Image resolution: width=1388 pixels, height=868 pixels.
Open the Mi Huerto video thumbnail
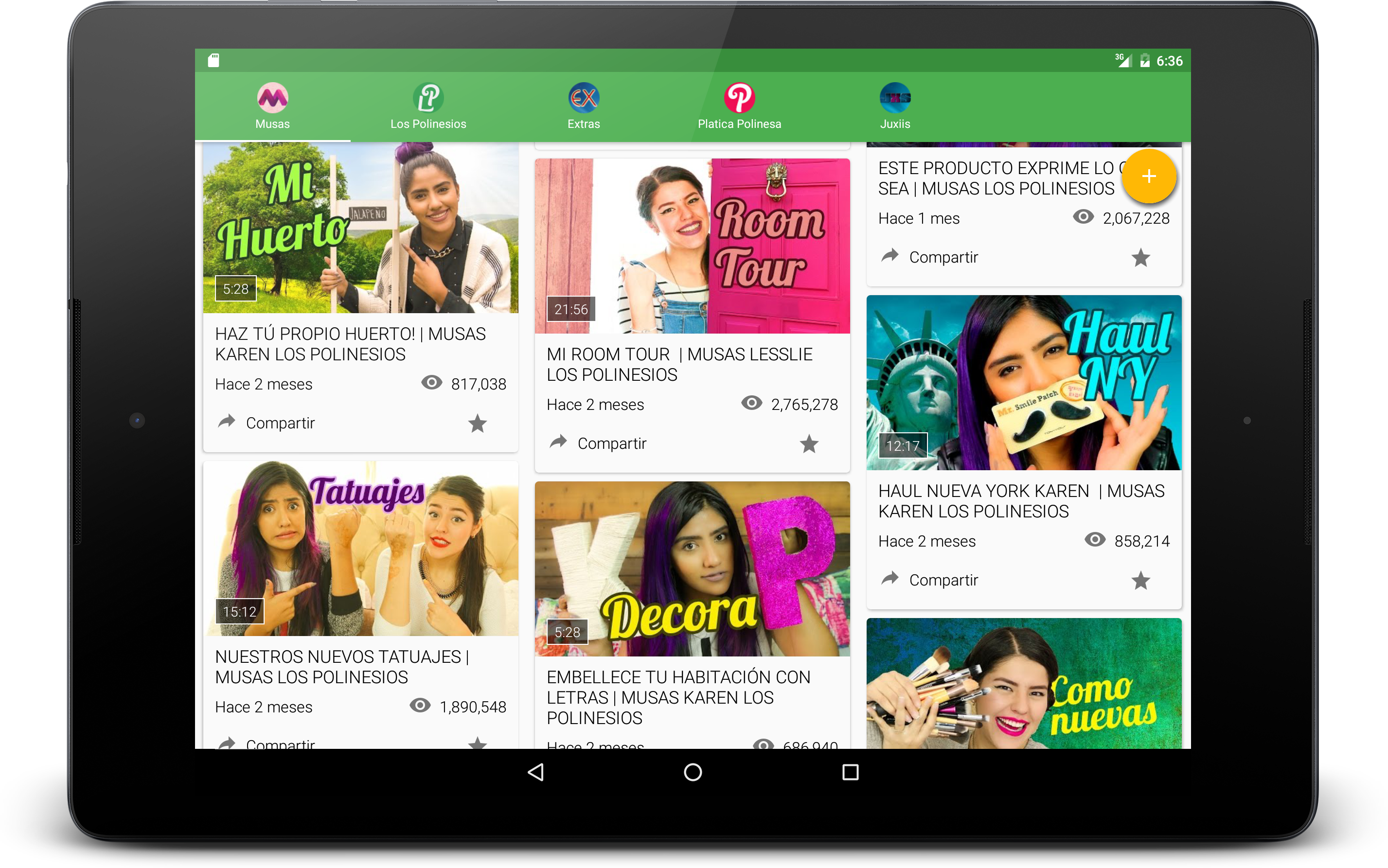(360, 229)
